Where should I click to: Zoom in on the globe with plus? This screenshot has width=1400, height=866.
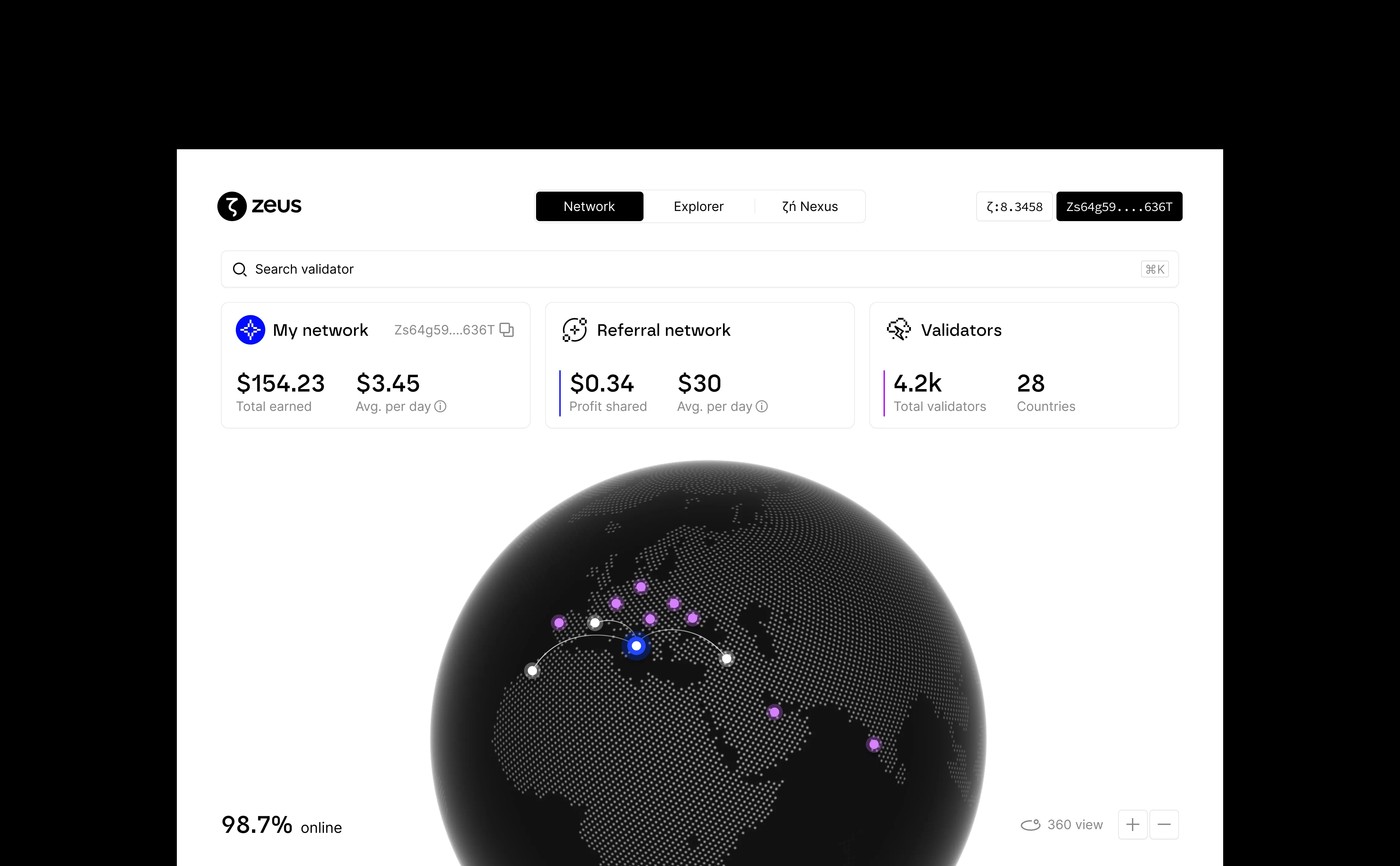pyautogui.click(x=1133, y=825)
